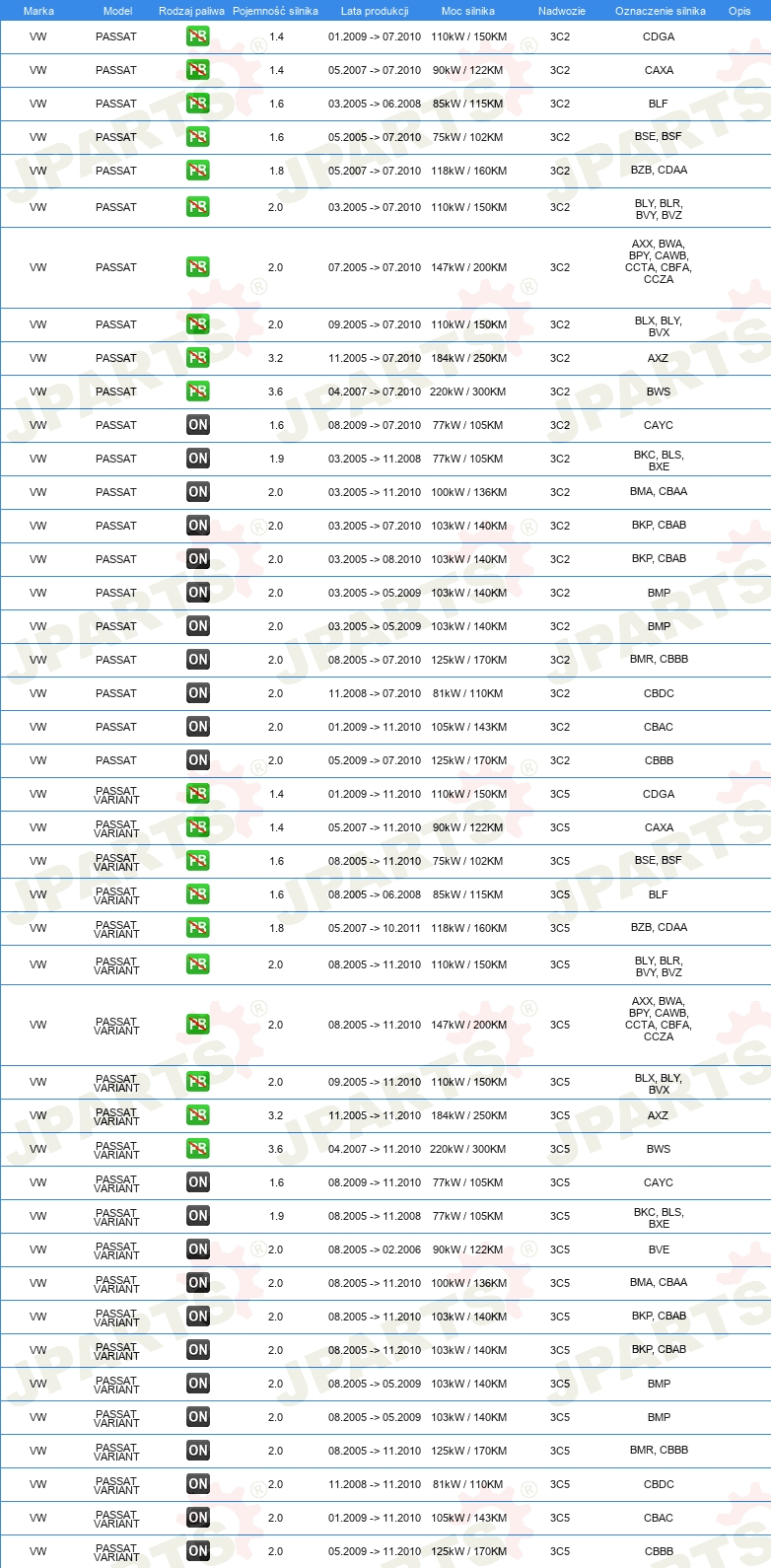Select the PB icon in Passat 3C2 AXZ row
Image resolution: width=771 pixels, height=1568 pixels.
(198, 358)
